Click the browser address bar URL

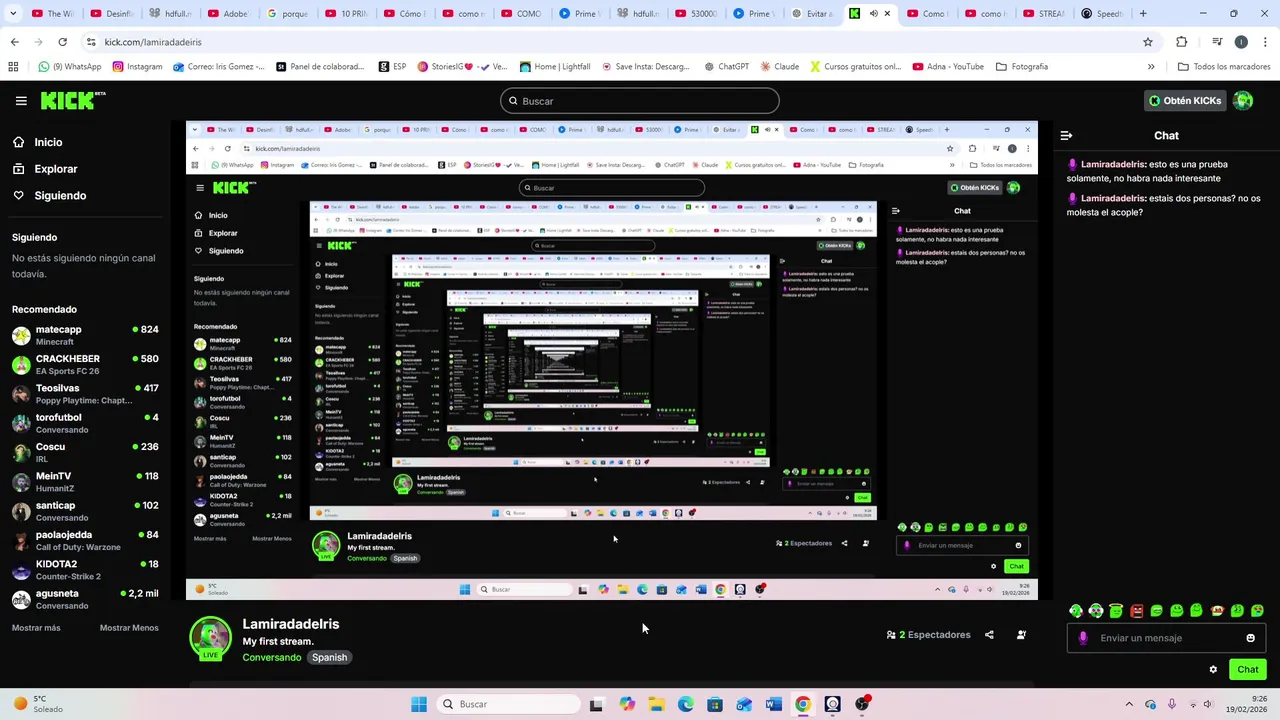tap(153, 42)
